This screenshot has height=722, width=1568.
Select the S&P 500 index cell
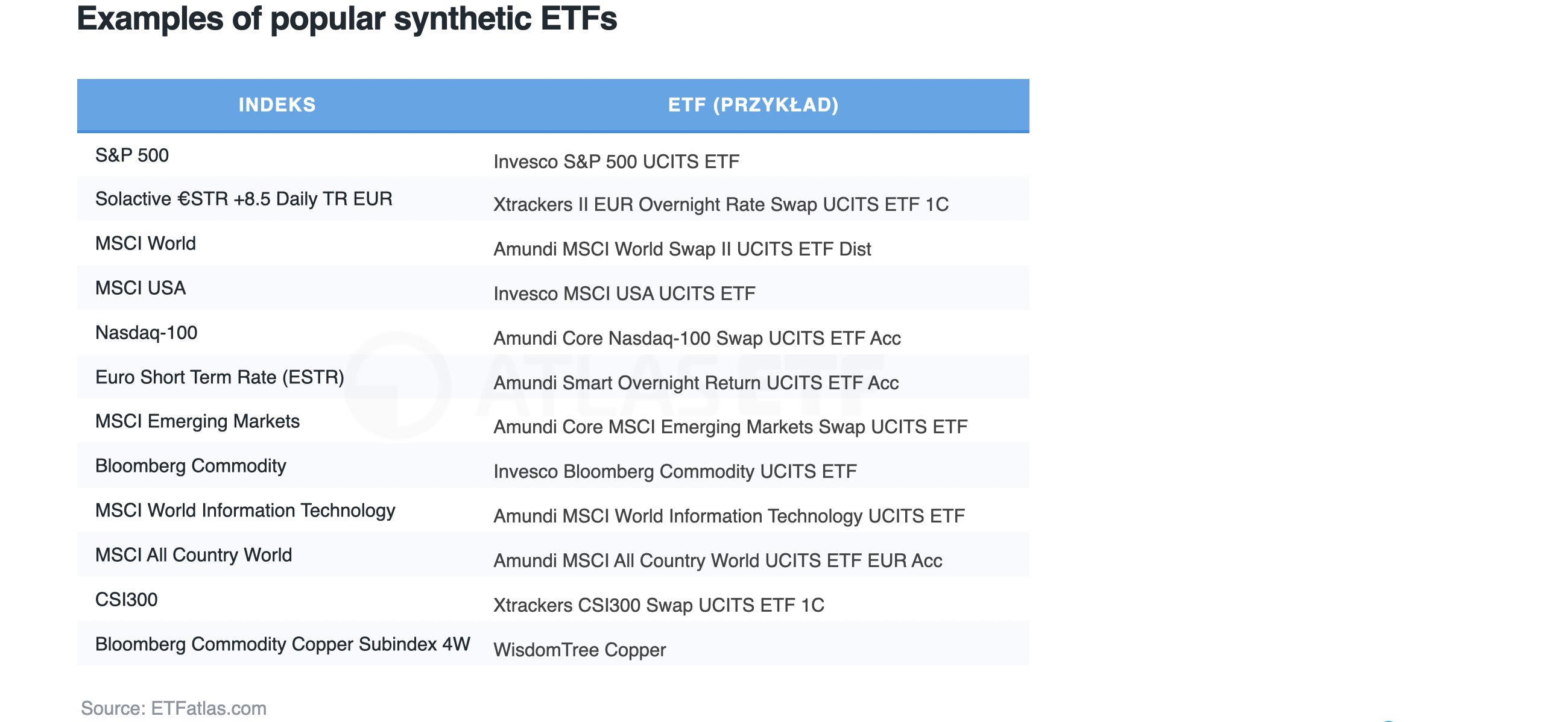click(x=132, y=155)
